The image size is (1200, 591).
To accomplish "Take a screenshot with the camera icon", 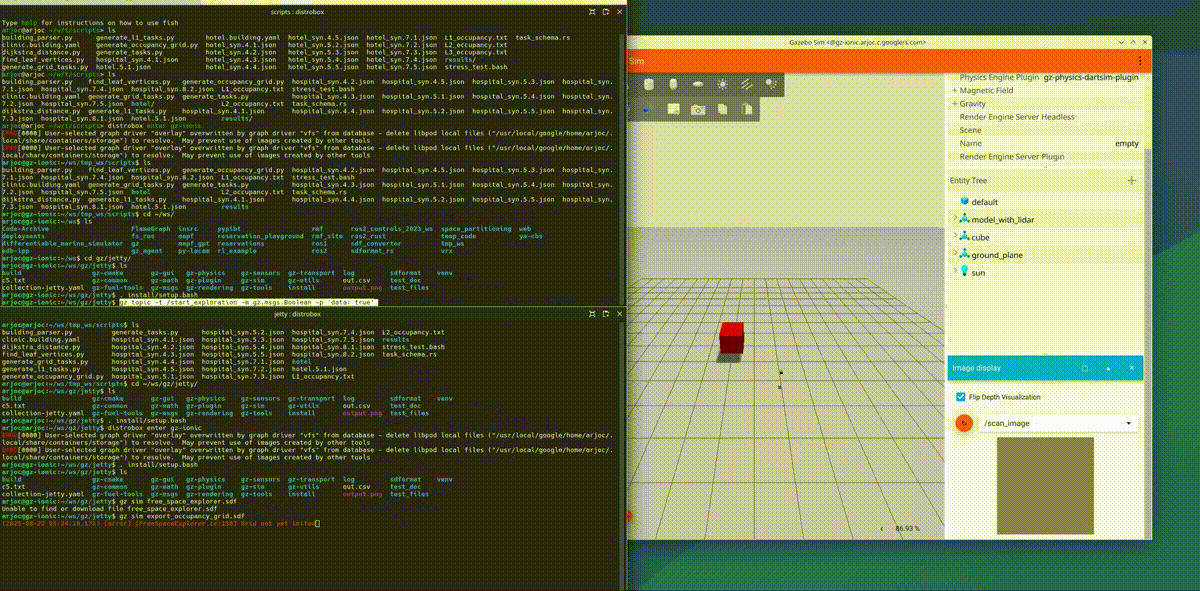I will (698, 109).
